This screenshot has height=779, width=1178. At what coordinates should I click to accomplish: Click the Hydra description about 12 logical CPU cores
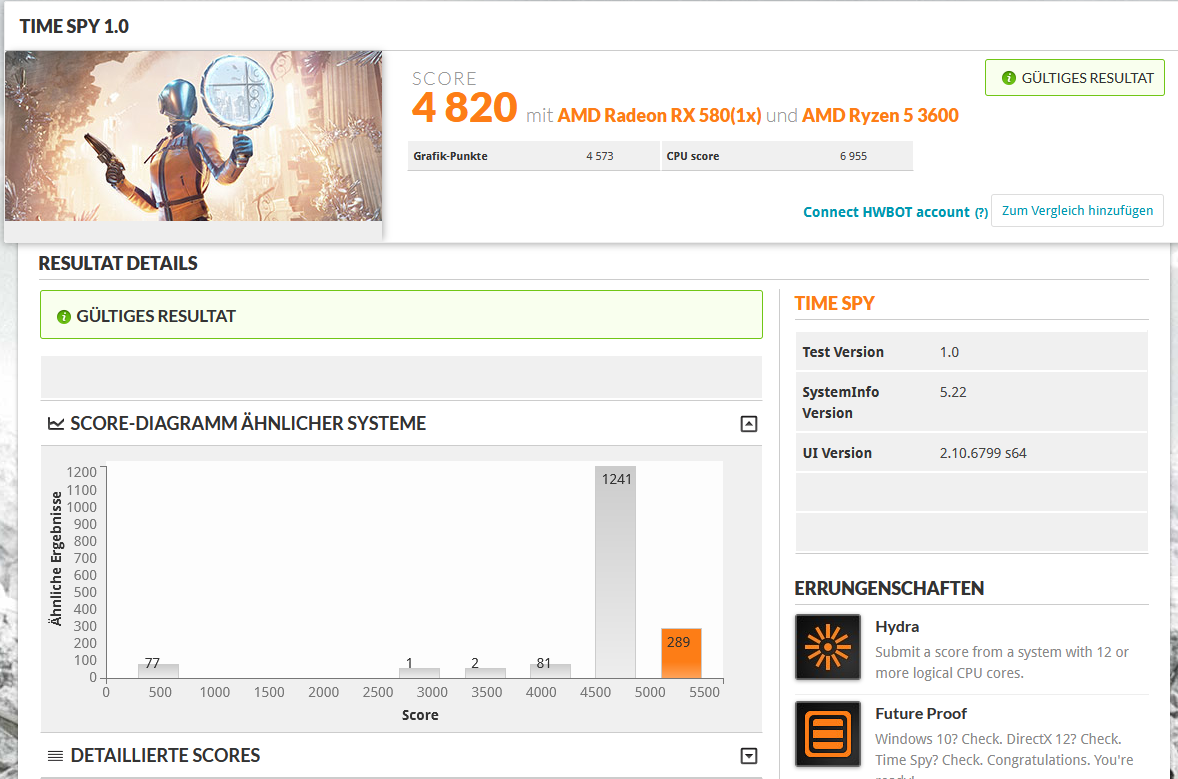point(1002,663)
